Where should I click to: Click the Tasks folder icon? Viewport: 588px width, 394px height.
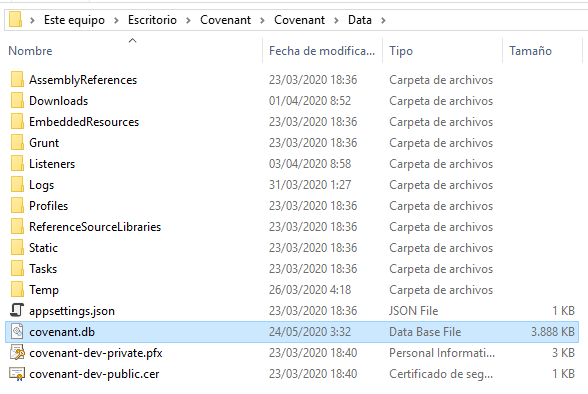tap(17, 268)
